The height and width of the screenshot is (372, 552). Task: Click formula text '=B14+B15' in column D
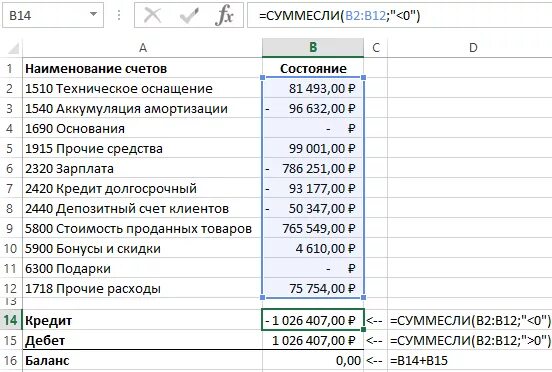(x=419, y=360)
